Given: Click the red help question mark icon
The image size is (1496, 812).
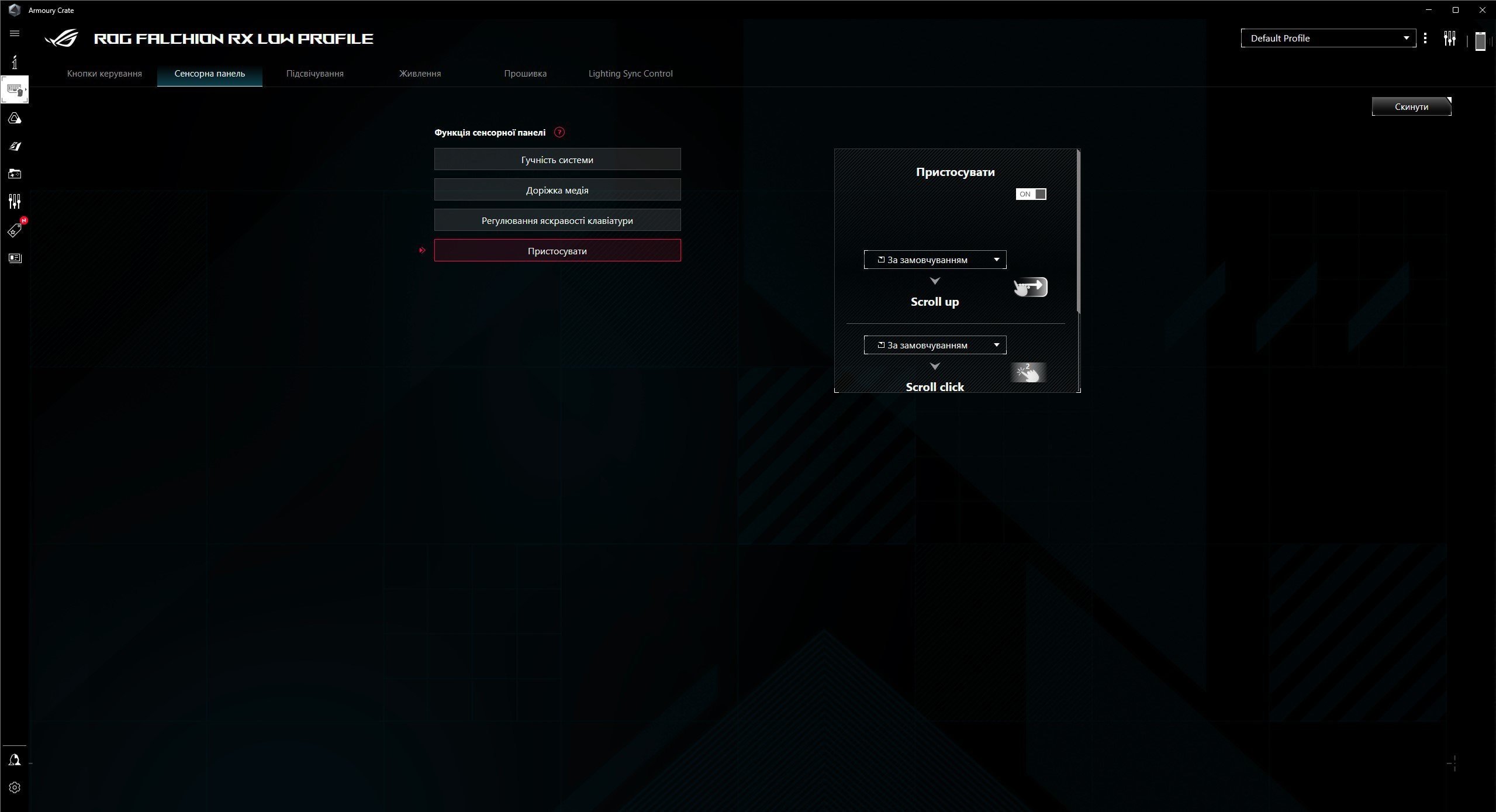Looking at the screenshot, I should click(559, 132).
